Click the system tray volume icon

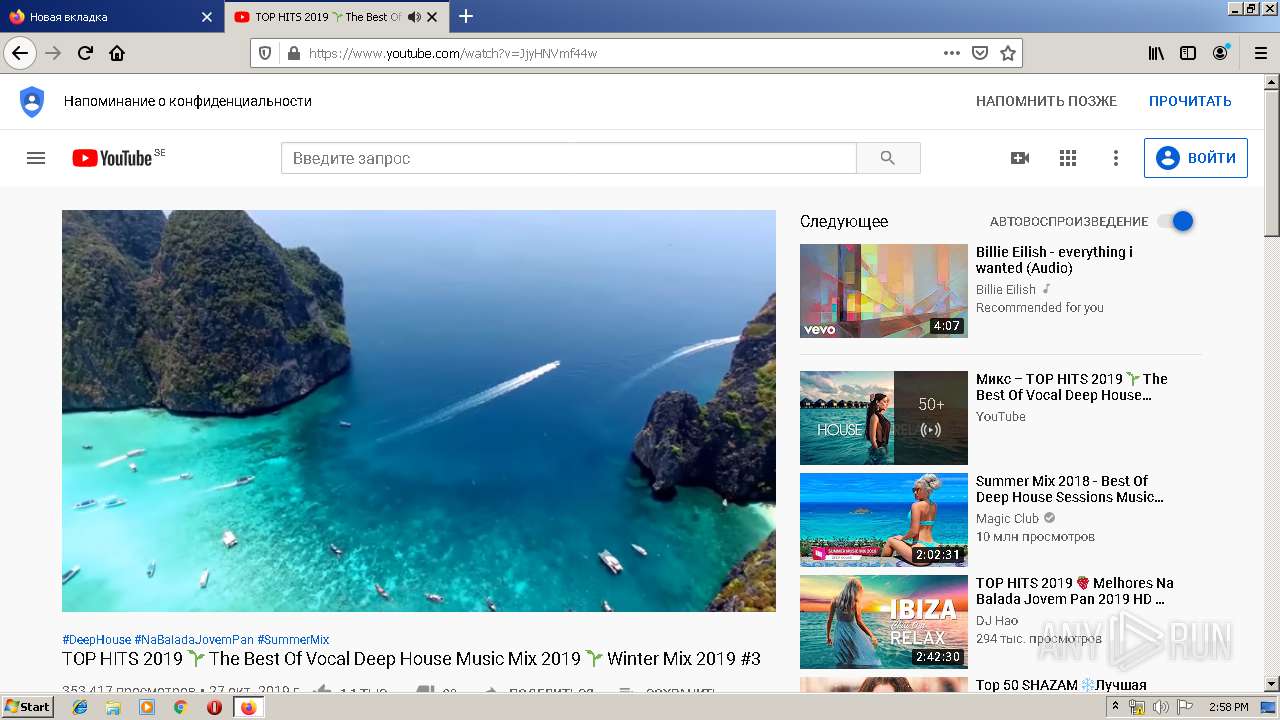tap(1160, 707)
